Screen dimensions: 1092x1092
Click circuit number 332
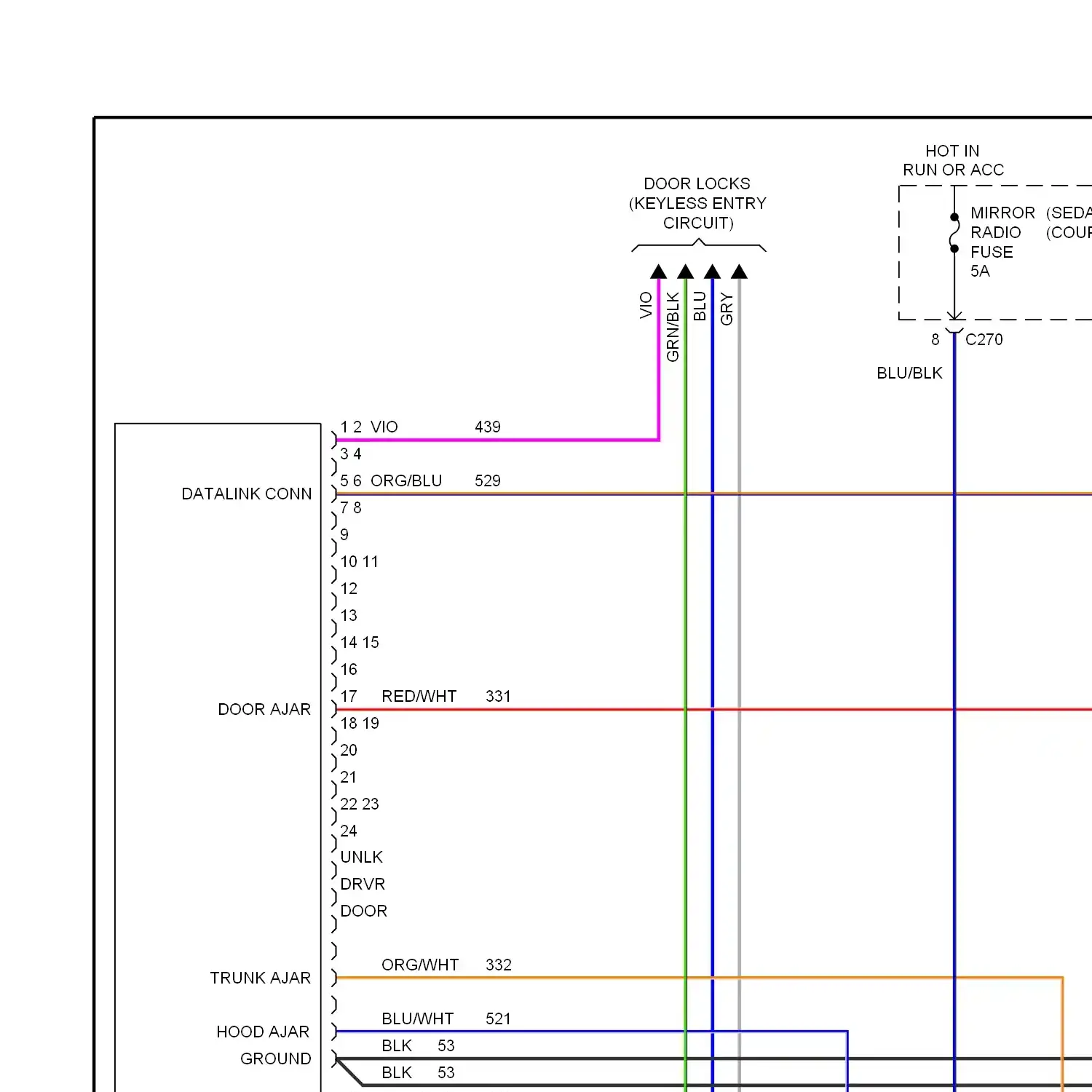(x=499, y=965)
